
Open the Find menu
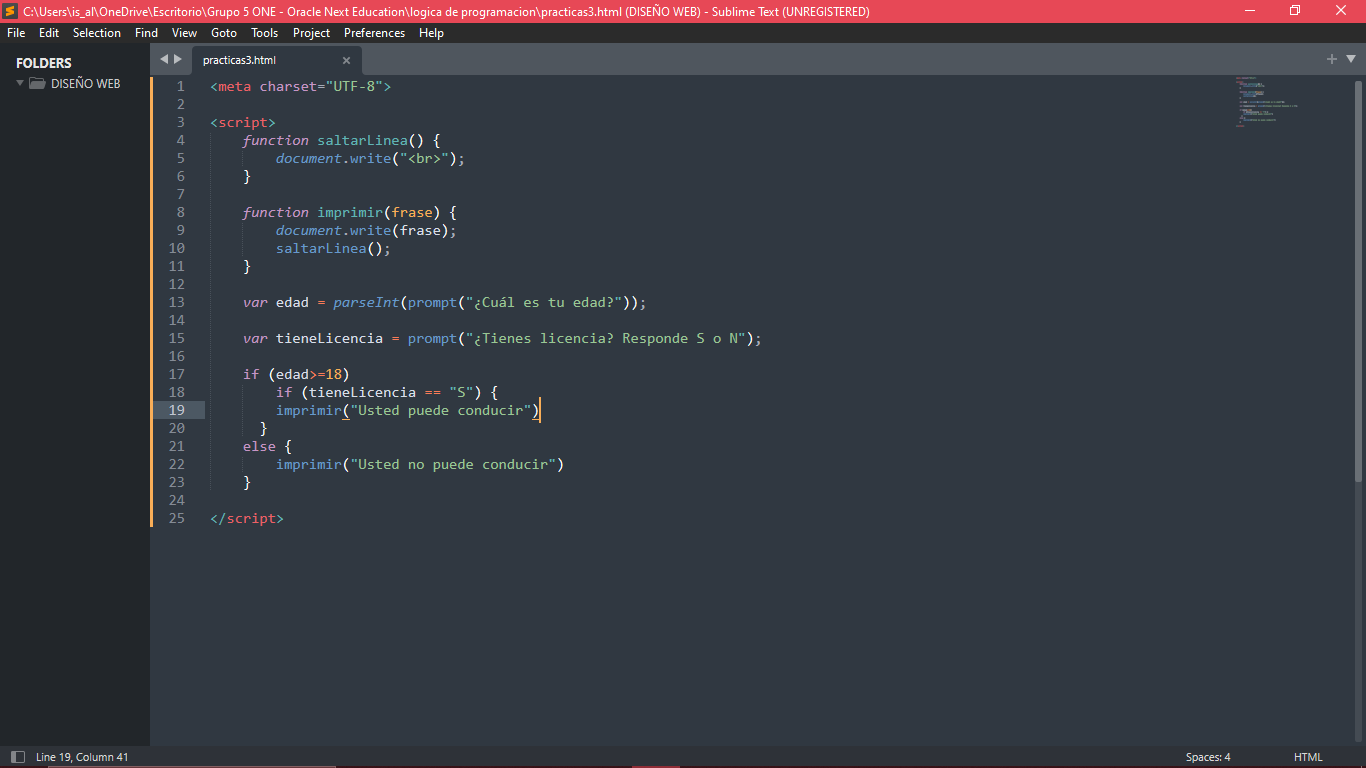[x=146, y=33]
